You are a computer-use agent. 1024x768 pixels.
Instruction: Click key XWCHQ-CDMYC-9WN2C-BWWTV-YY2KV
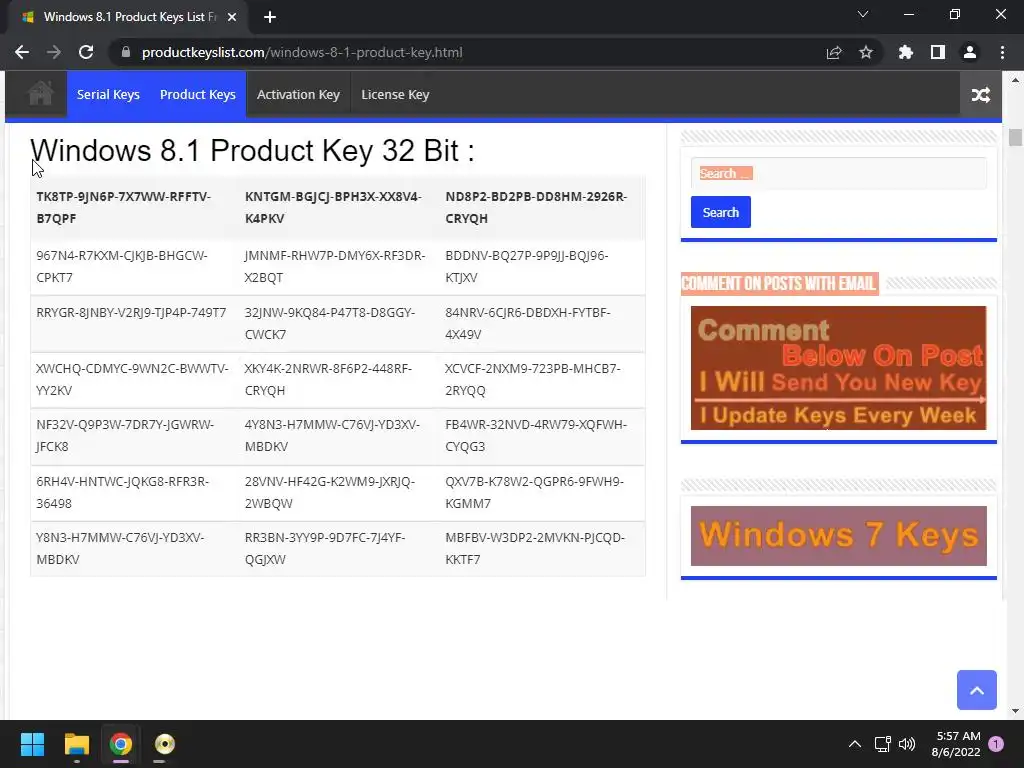133,379
